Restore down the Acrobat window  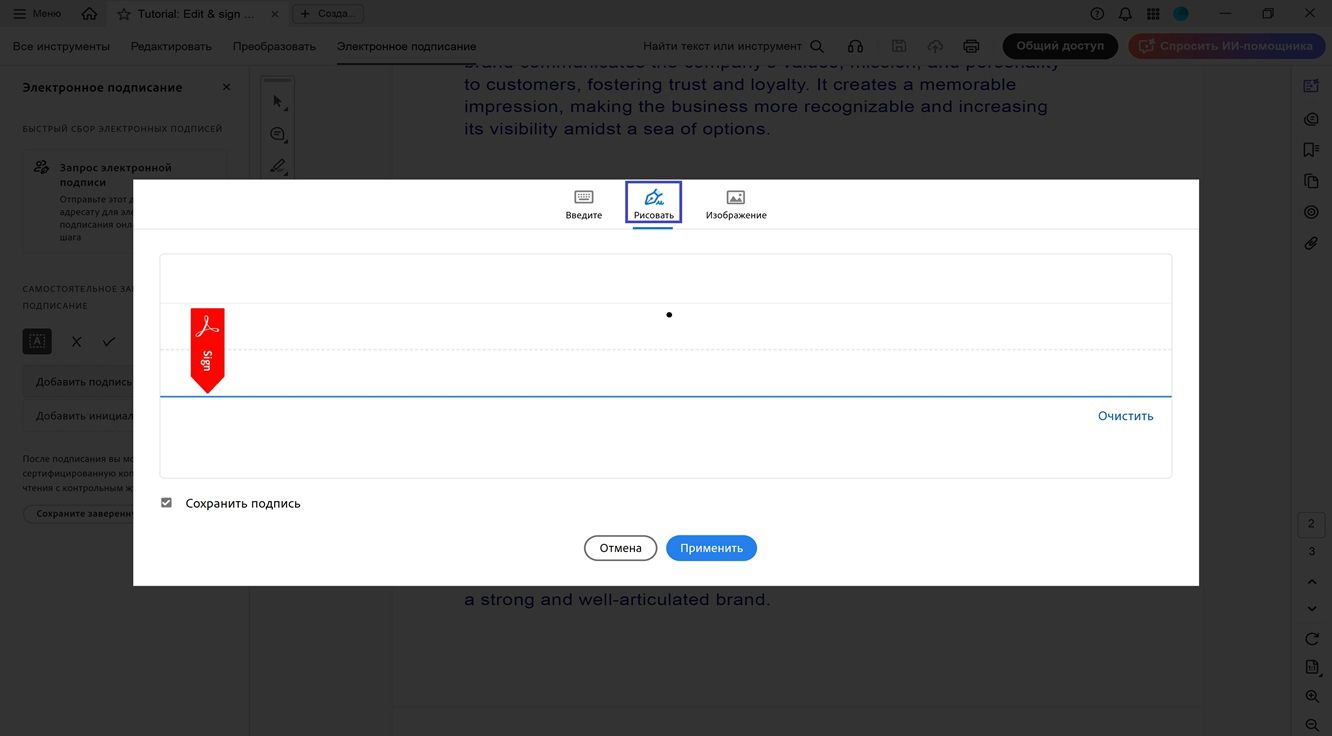(1268, 14)
